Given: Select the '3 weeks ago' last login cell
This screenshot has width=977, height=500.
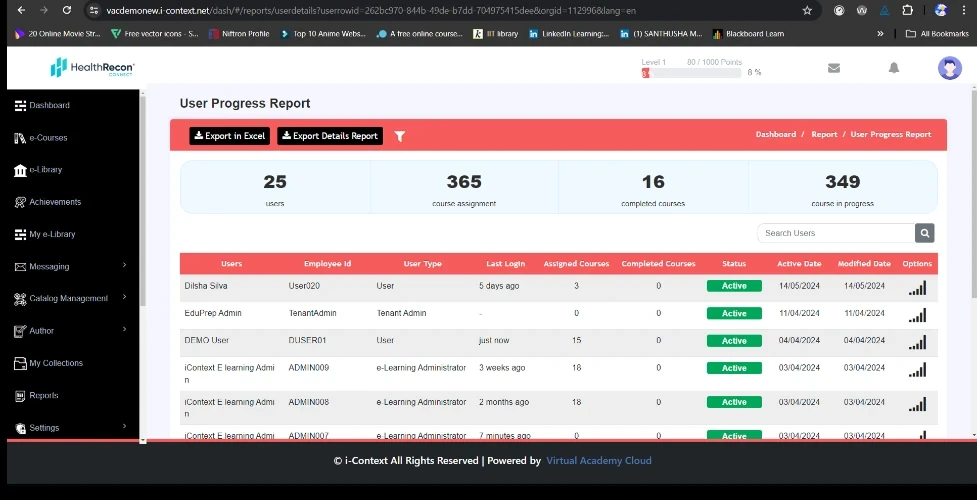Looking at the screenshot, I should (502, 368).
